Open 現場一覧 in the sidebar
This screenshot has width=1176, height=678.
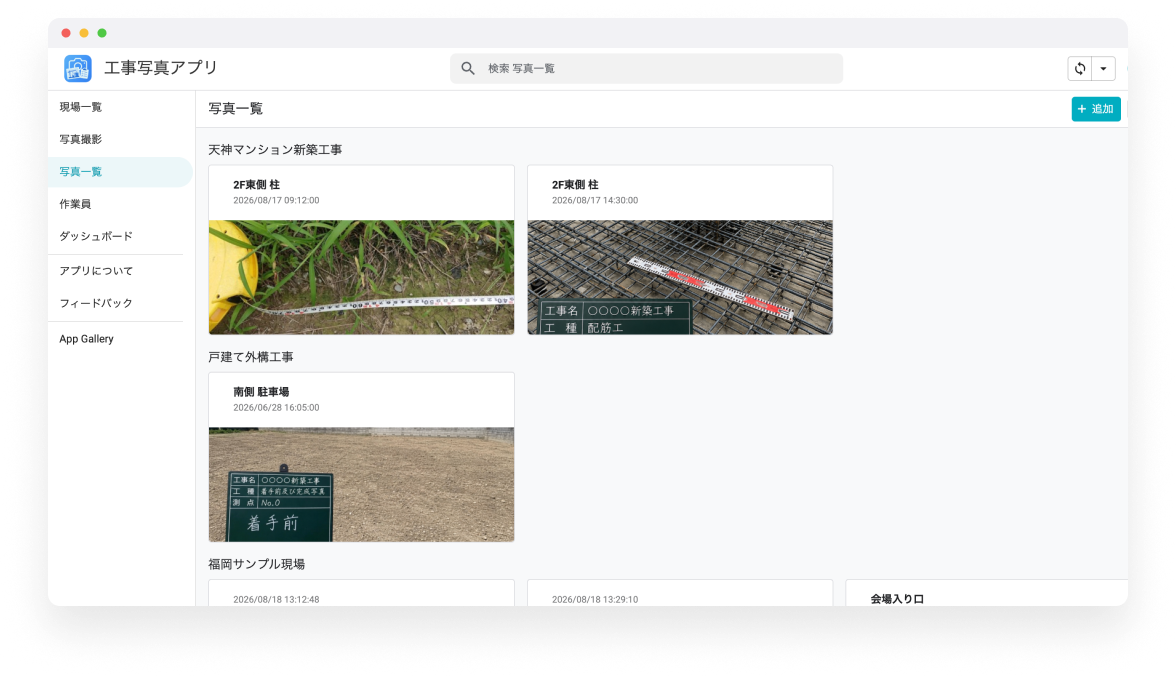[x=120, y=107]
